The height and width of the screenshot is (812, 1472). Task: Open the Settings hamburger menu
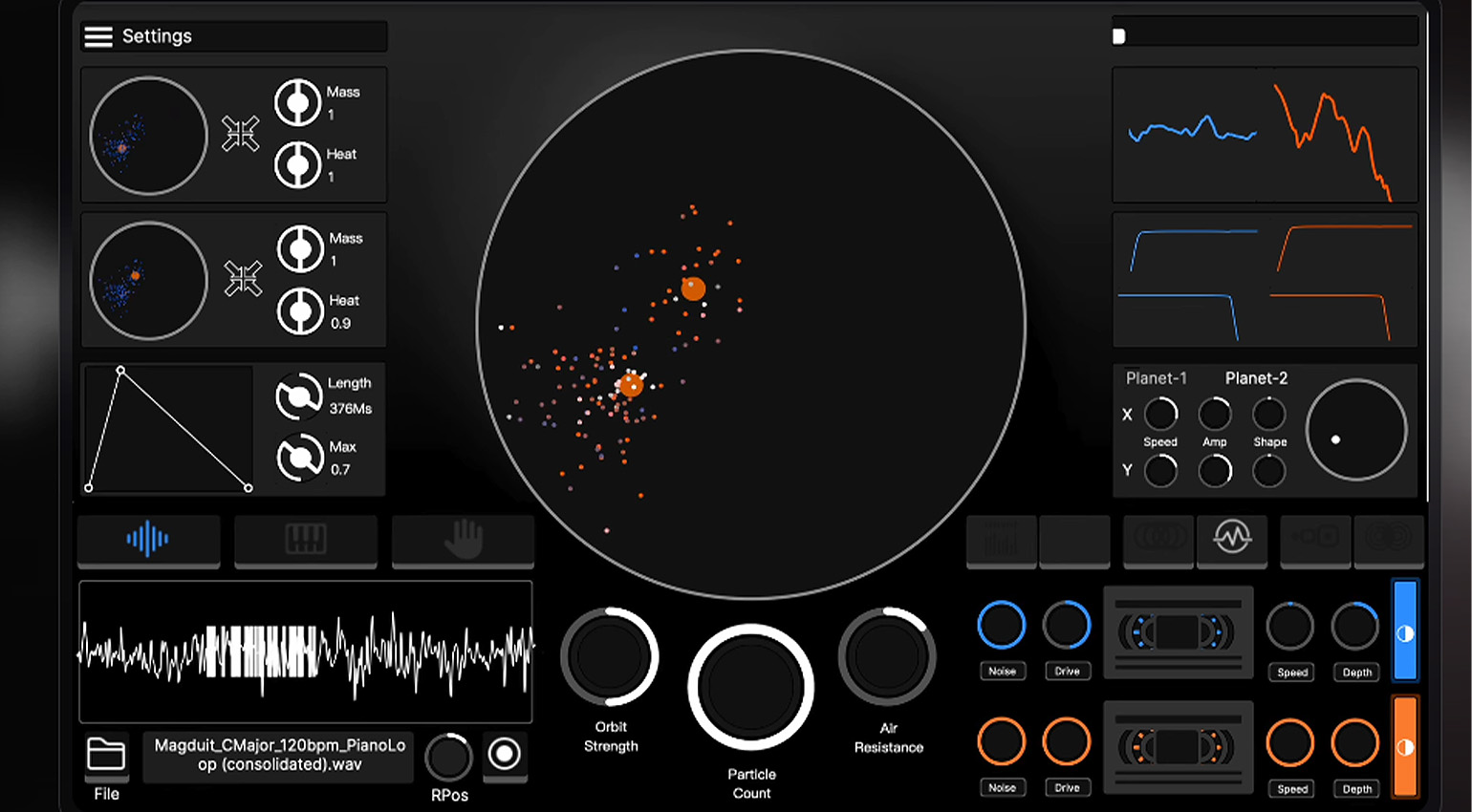pyautogui.click(x=98, y=36)
